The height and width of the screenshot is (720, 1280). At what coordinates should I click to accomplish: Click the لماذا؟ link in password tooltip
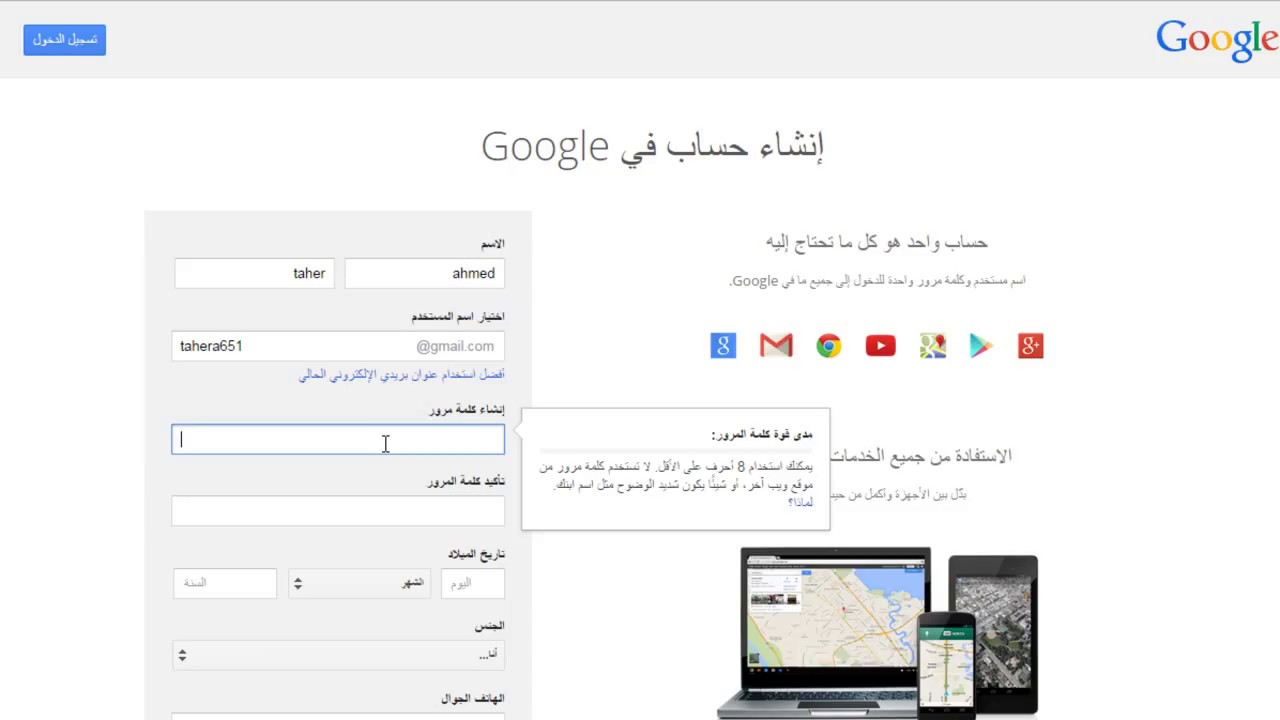[800, 502]
